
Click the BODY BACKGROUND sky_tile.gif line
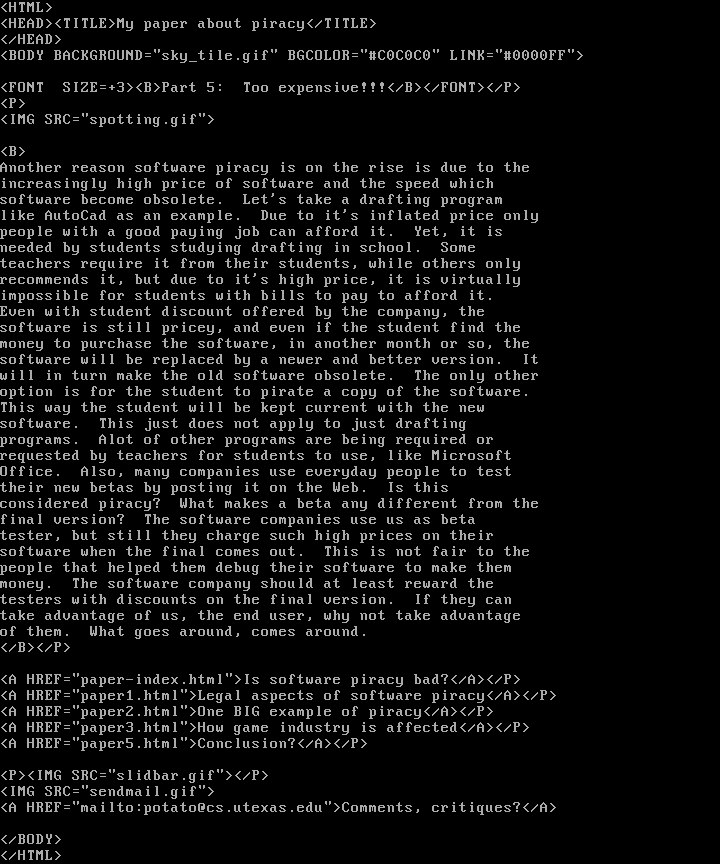coord(292,56)
